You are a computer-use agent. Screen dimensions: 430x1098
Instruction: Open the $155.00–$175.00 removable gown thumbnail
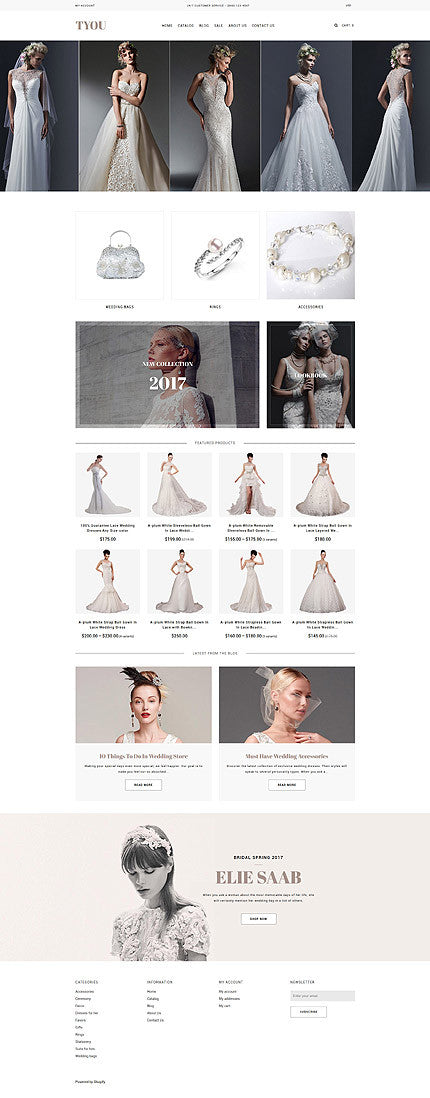251,485
